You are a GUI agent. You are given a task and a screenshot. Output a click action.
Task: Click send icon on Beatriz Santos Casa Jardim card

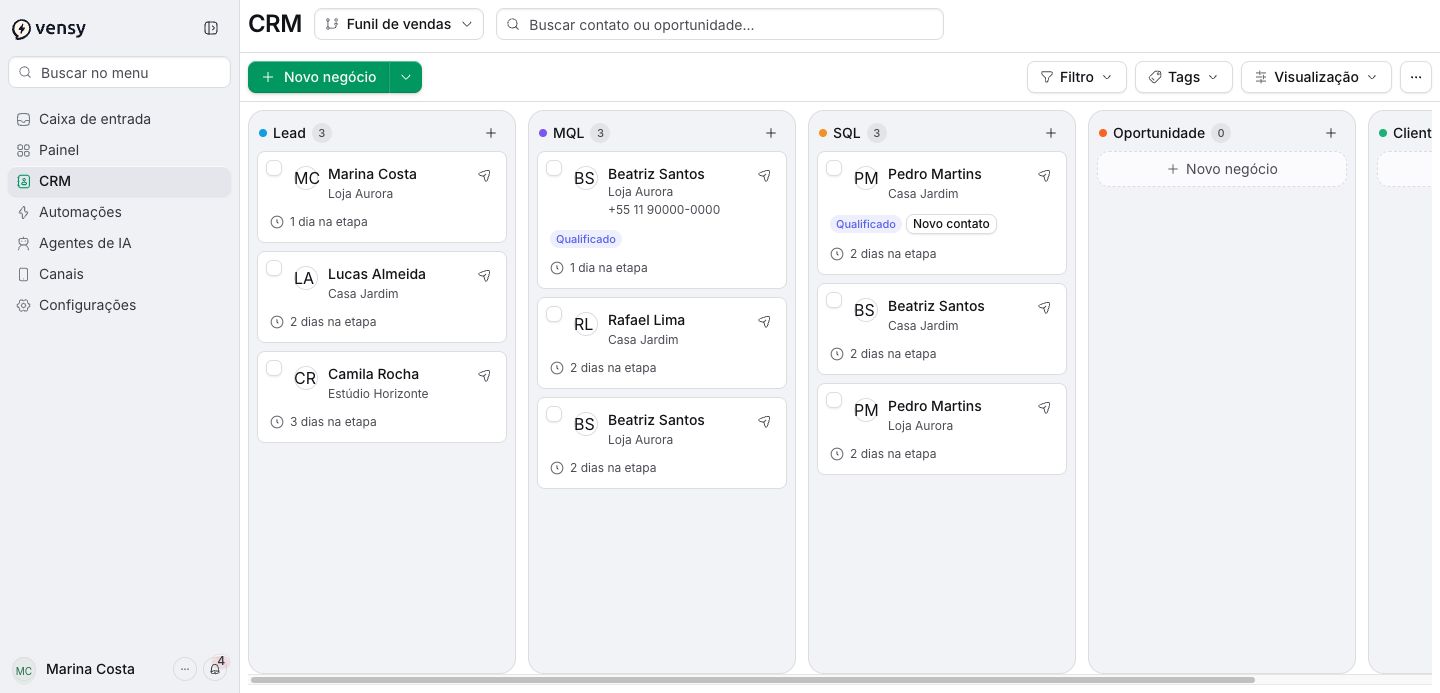pos(1044,307)
